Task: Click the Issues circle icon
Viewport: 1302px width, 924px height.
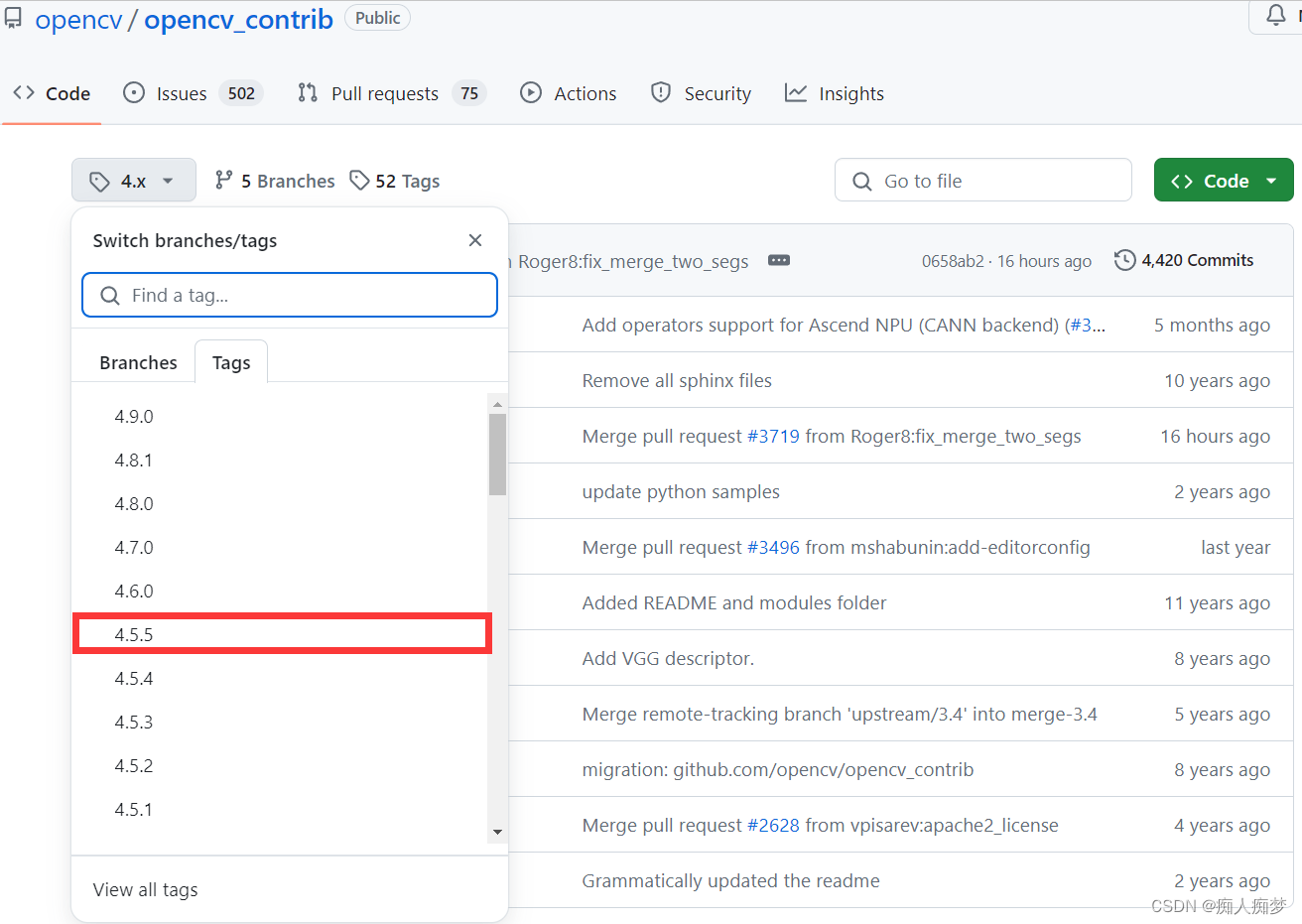Action: pyautogui.click(x=134, y=92)
